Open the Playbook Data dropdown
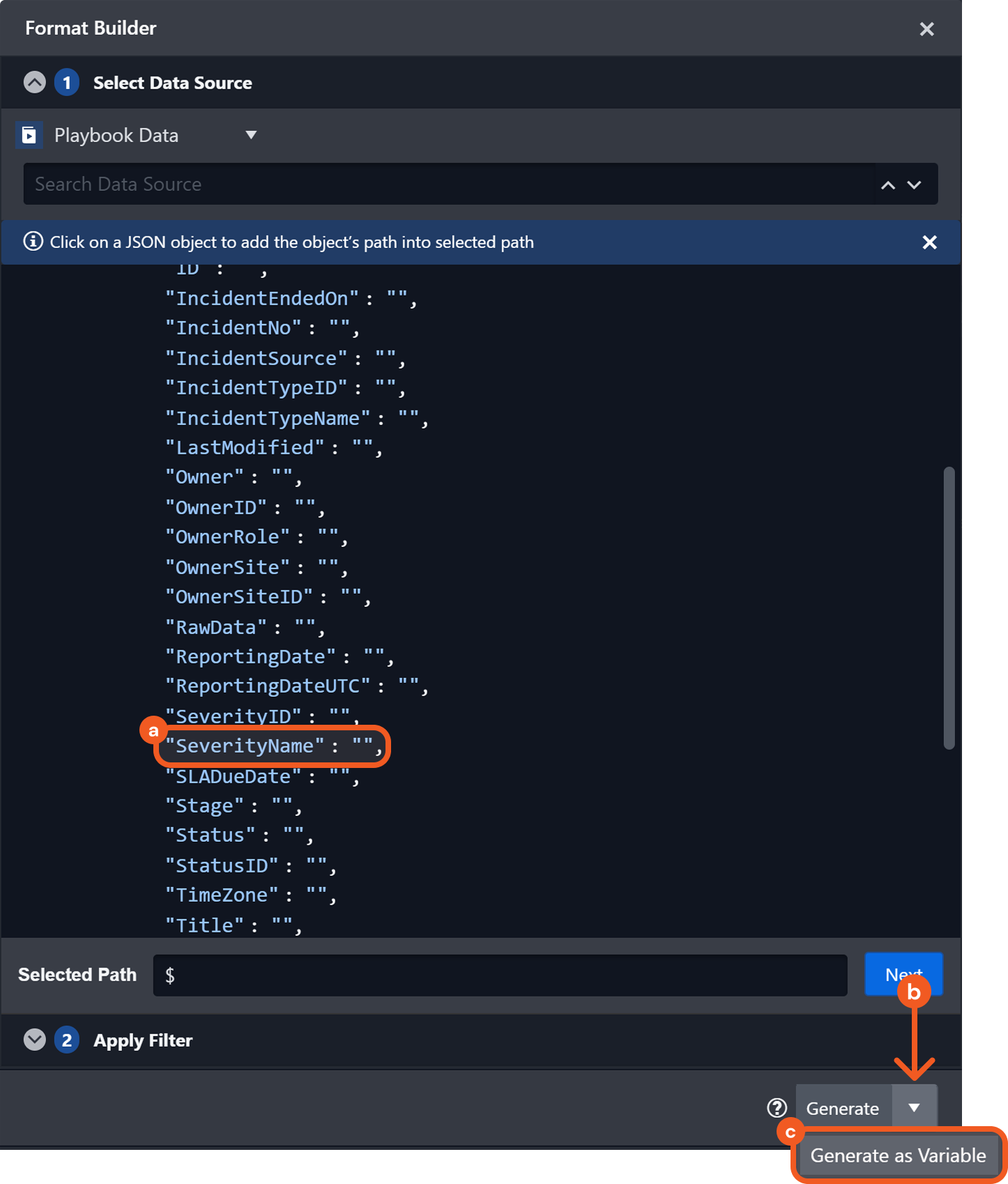 pyautogui.click(x=251, y=135)
